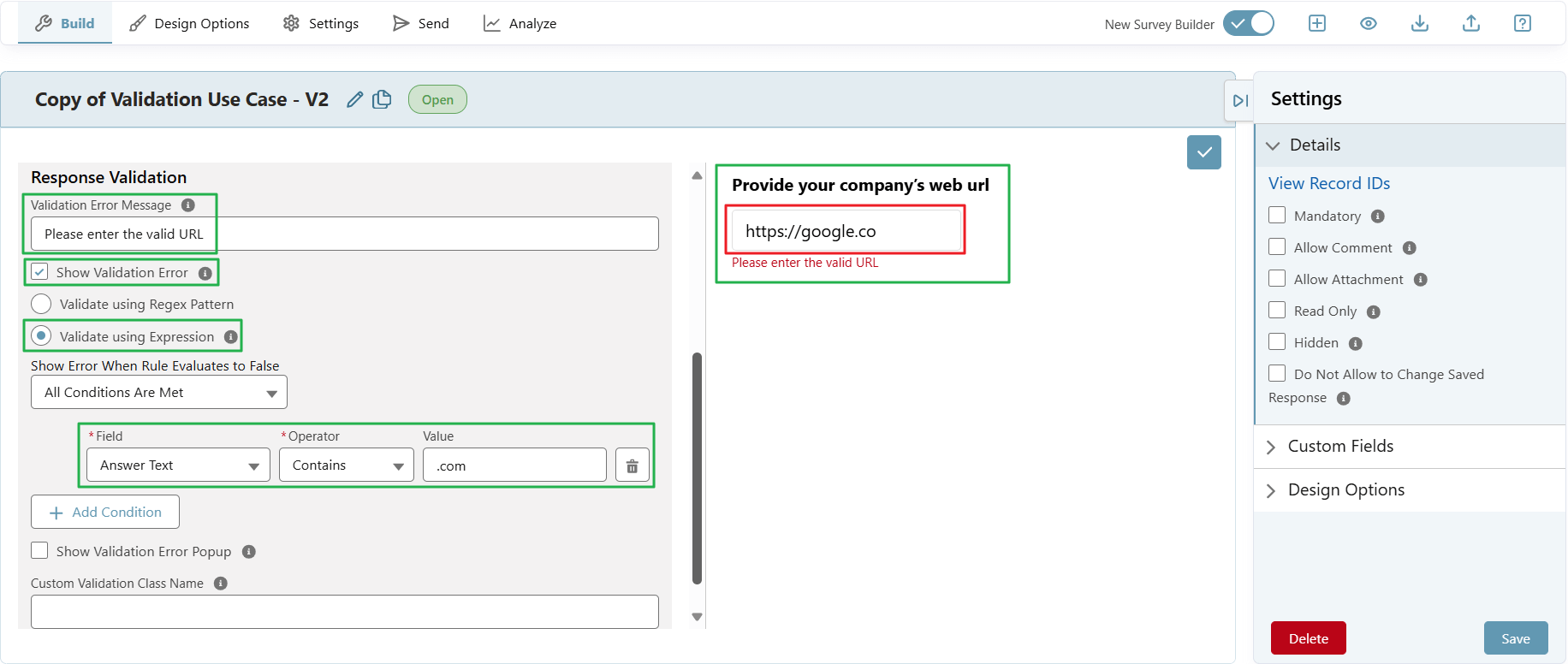Open the Analyze tab
Image resolution: width=1568 pixels, height=664 pixels.
pyautogui.click(x=520, y=23)
